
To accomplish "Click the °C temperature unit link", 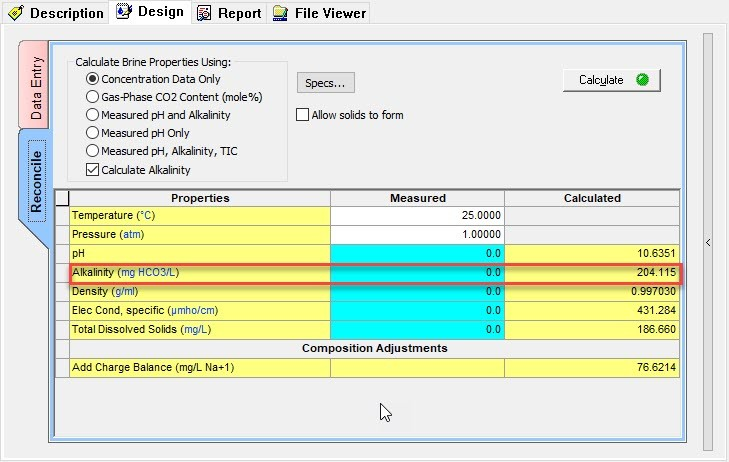I will [146, 216].
